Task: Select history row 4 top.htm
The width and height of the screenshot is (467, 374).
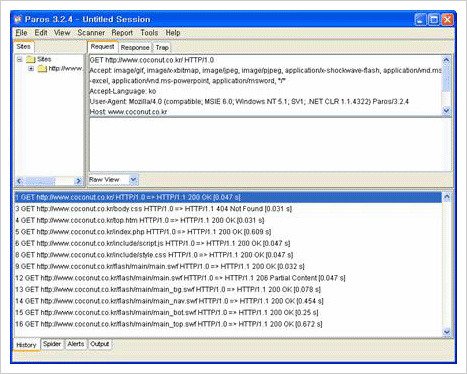Action: tap(228, 220)
